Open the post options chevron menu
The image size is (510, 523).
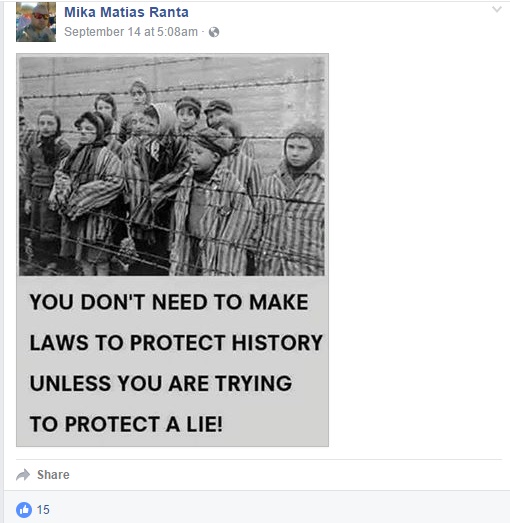coord(497,9)
